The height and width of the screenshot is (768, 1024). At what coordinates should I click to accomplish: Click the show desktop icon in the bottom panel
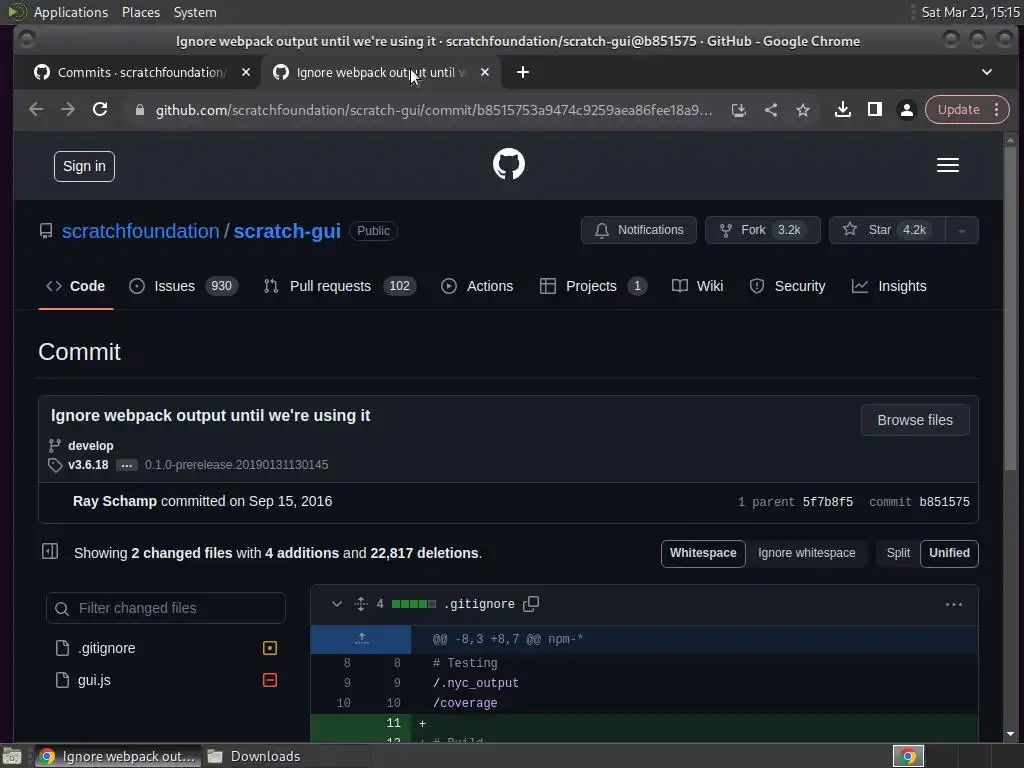point(12,756)
